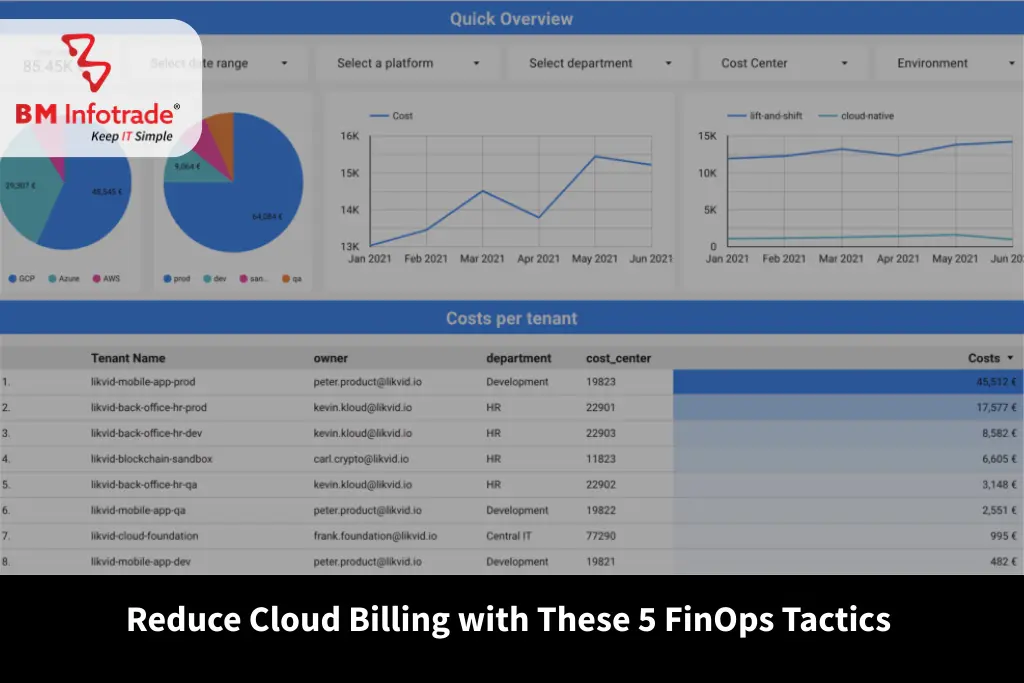Click the sort arrow icon on the Costs column
The width and height of the screenshot is (1024, 683).
[1010, 357]
